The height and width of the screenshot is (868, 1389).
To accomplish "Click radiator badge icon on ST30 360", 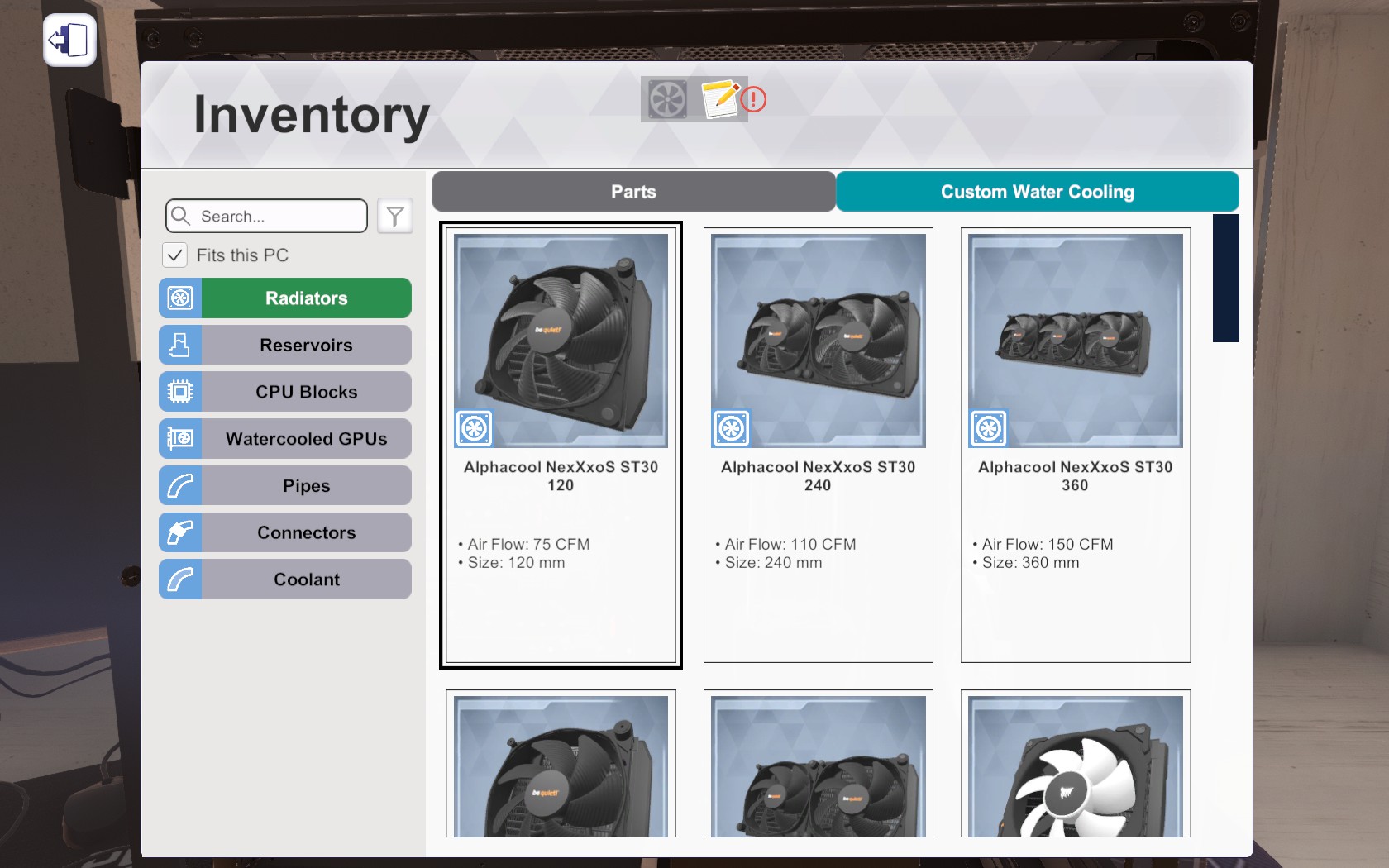I will (988, 428).
